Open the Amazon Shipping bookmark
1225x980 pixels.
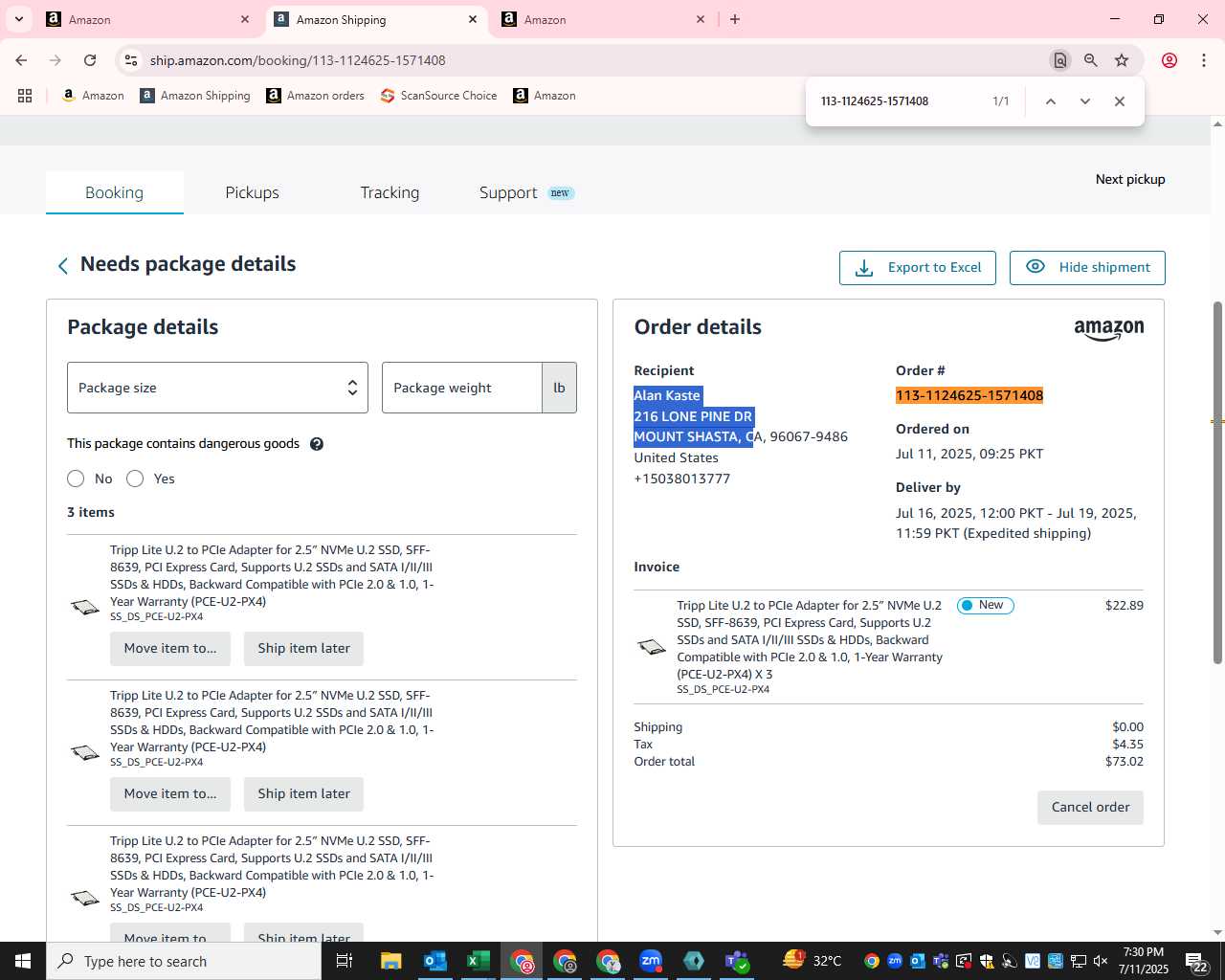click(195, 96)
